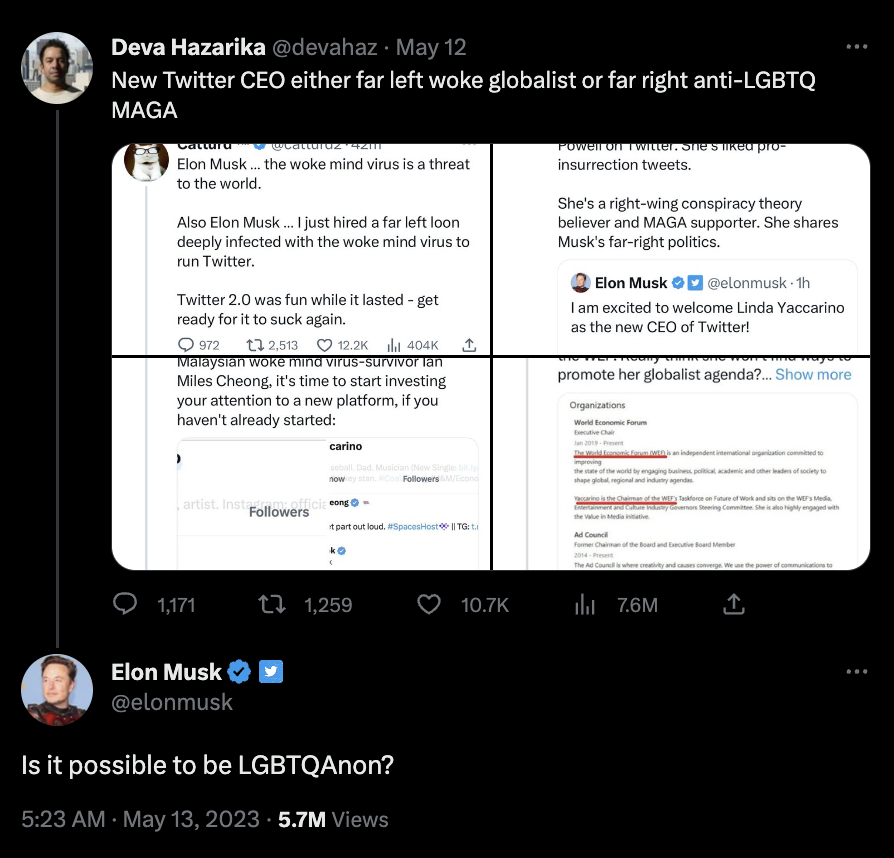Screen dimensions: 894x858
Task: Open Elon Musk's profile avatar
Action: 57,691
